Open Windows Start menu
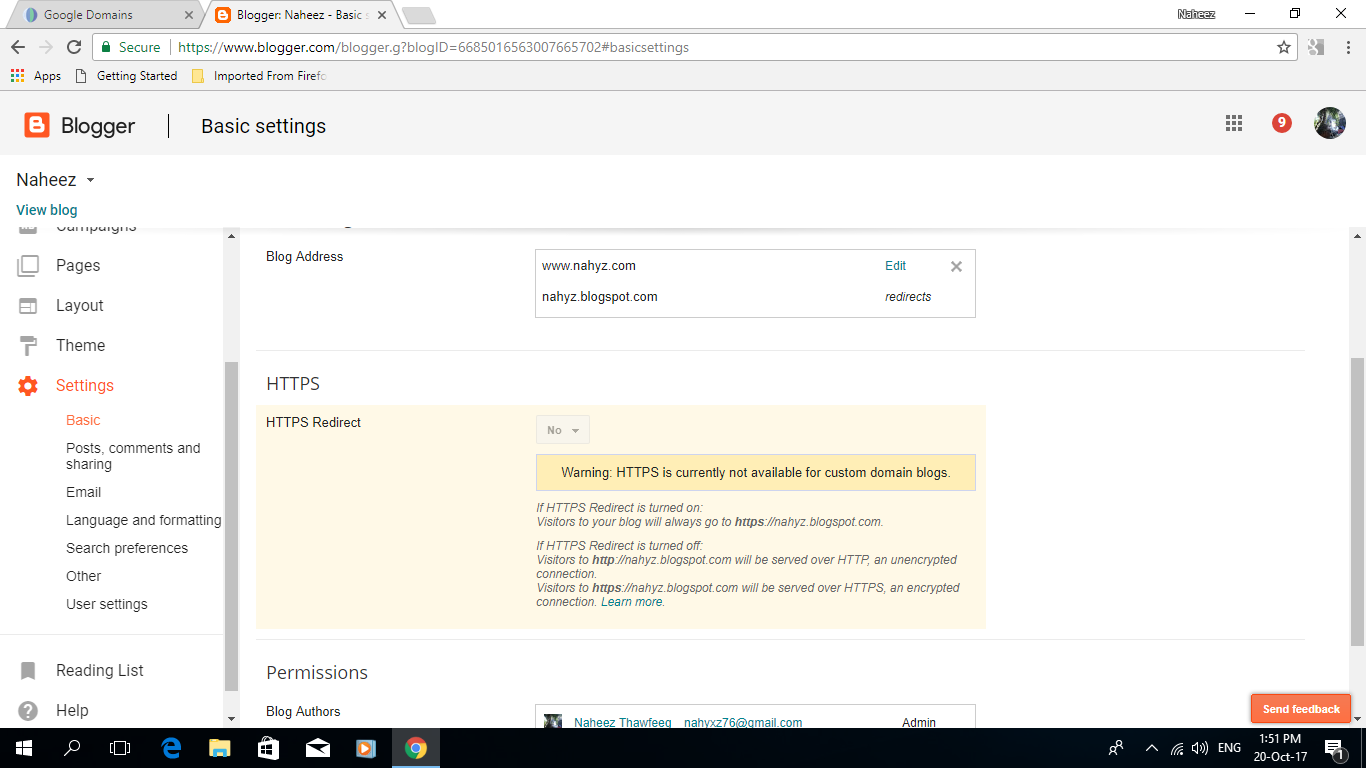 tap(24, 748)
